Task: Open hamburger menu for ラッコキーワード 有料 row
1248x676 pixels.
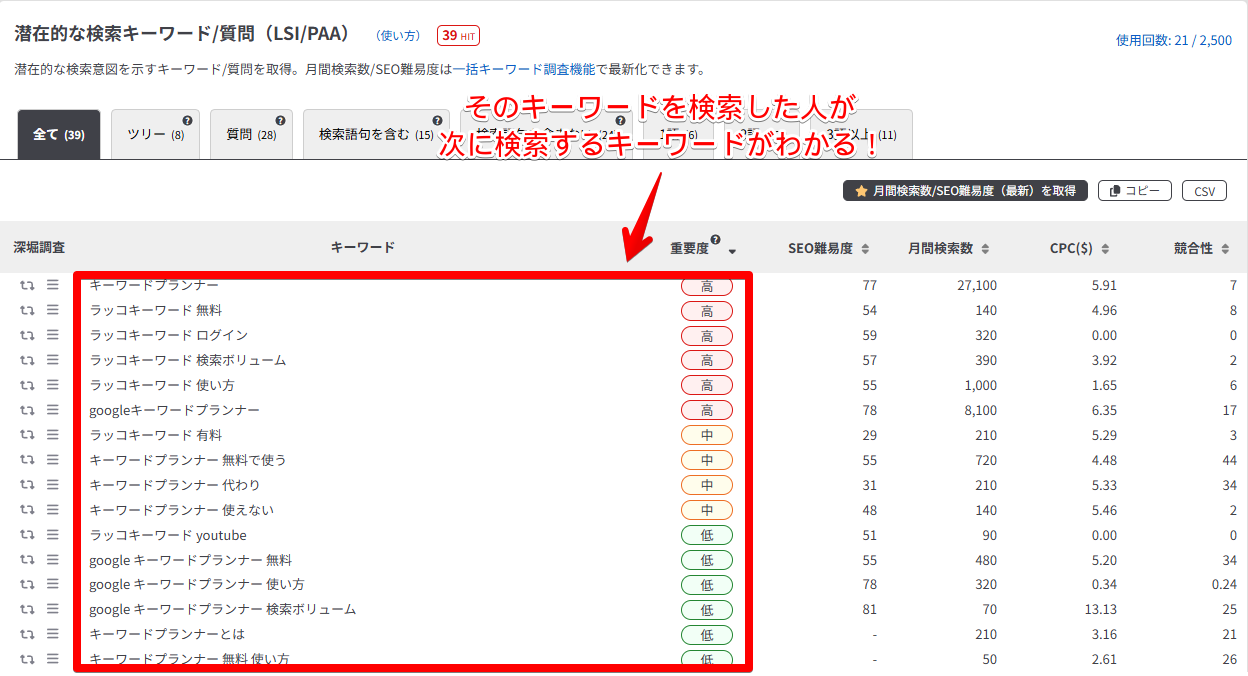Action: 53,435
